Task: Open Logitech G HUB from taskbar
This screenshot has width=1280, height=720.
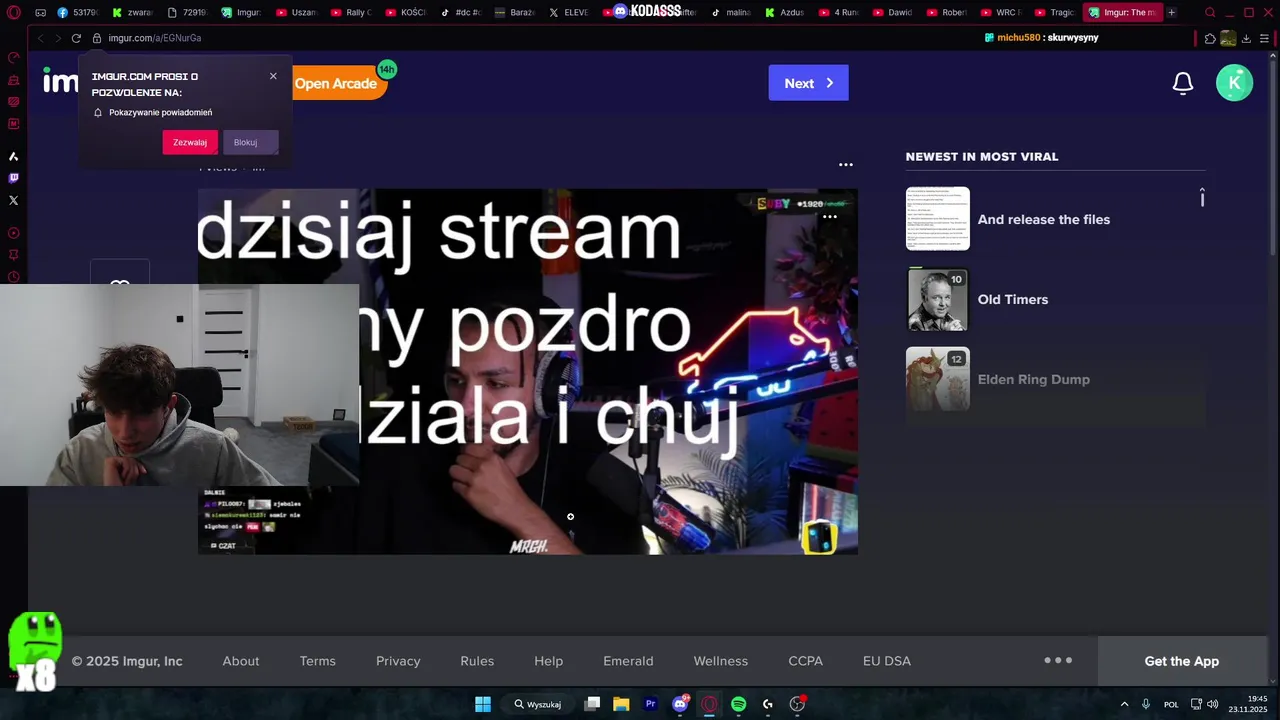Action: pos(768,704)
